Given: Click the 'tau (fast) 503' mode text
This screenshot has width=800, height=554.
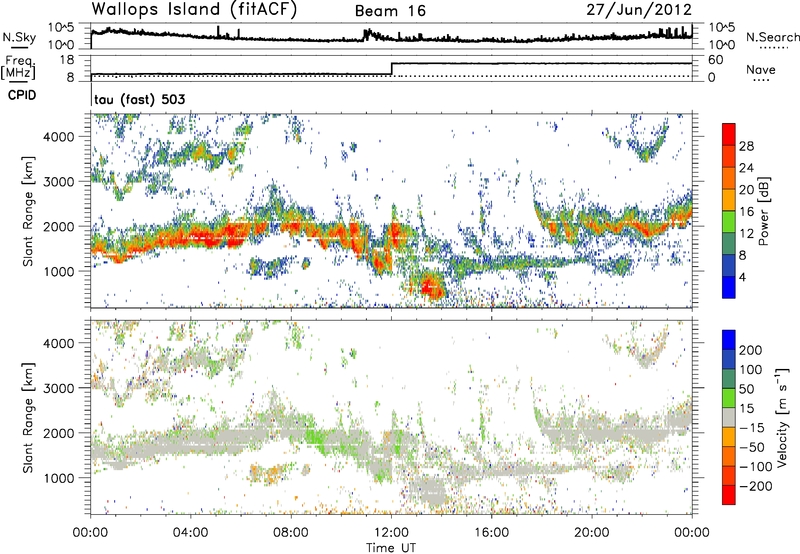Looking at the screenshot, I should [139, 99].
